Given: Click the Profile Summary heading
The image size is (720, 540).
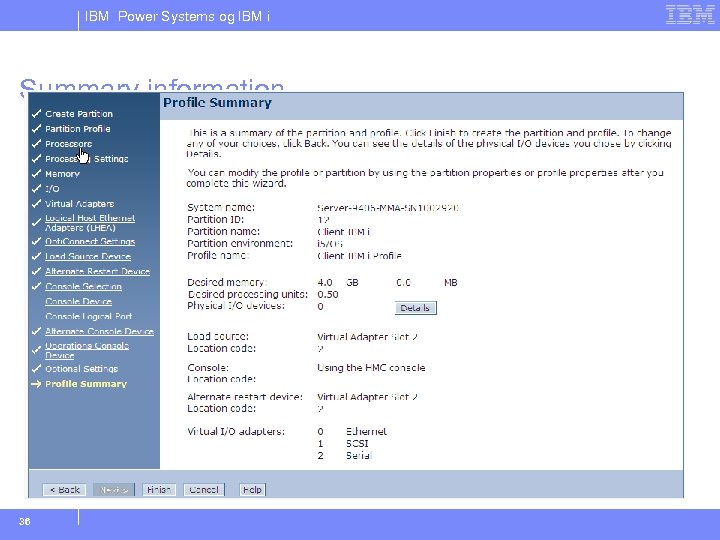Looking at the screenshot, I should tap(218, 102).
